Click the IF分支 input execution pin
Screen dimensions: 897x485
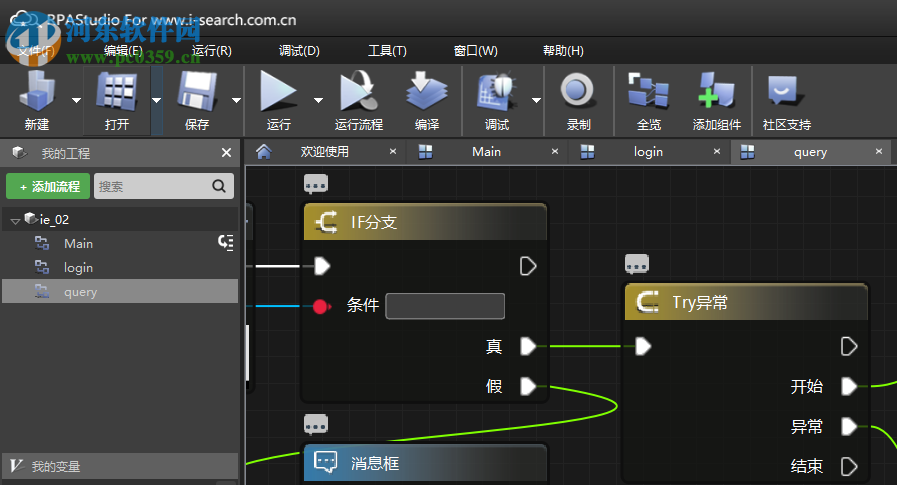pos(323,266)
